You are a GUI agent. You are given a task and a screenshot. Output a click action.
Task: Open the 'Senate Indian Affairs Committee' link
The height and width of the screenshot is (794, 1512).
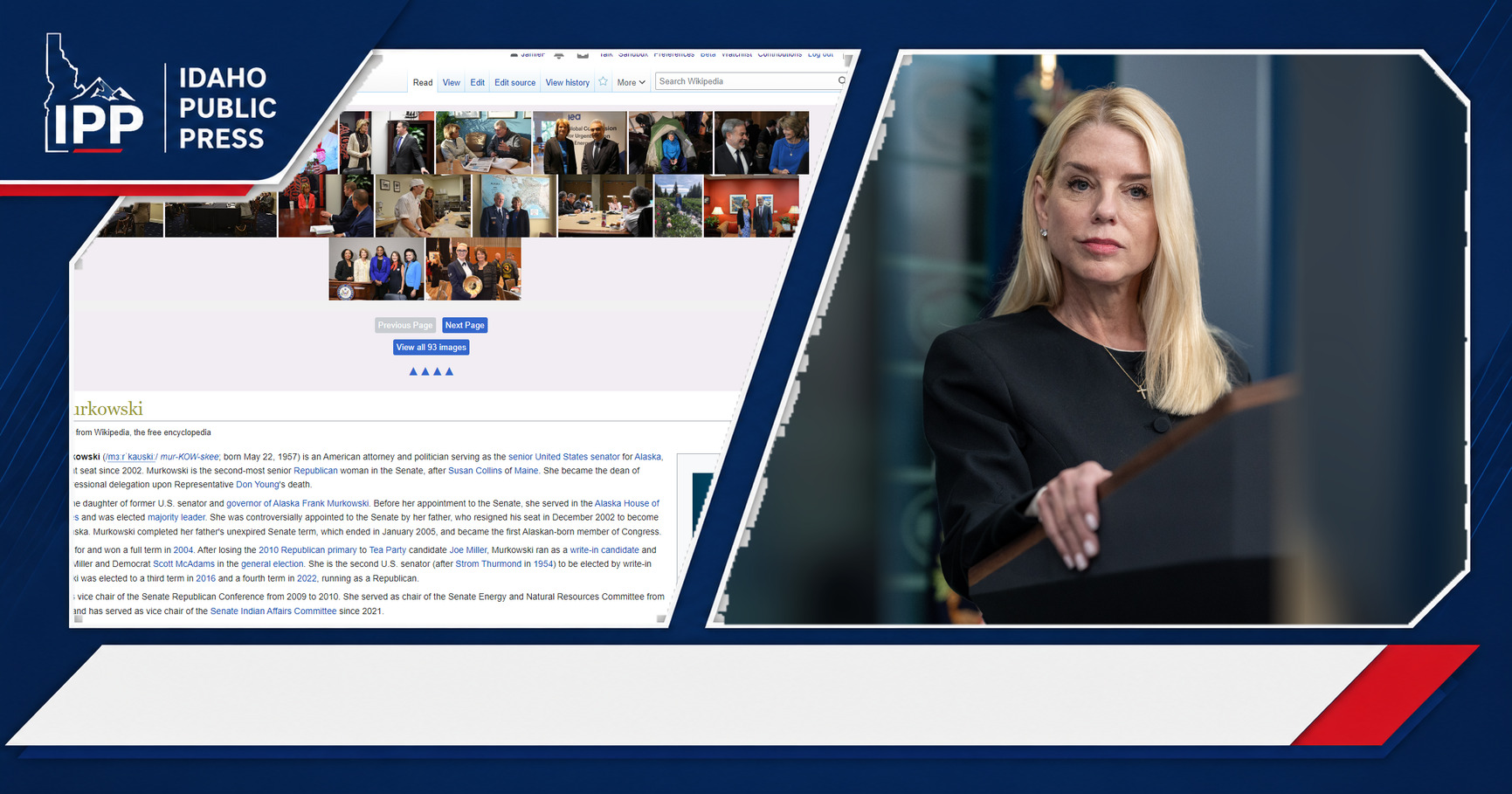click(273, 611)
